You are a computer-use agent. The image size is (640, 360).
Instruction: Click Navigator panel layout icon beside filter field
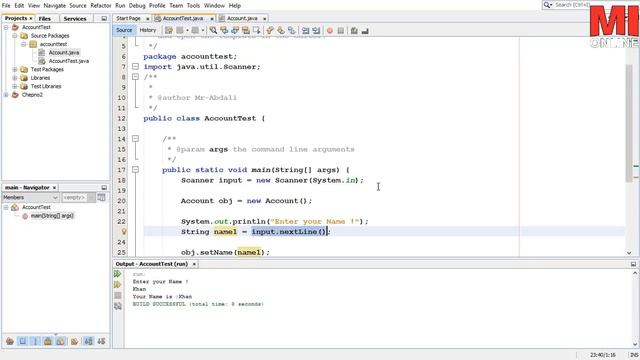101,198
